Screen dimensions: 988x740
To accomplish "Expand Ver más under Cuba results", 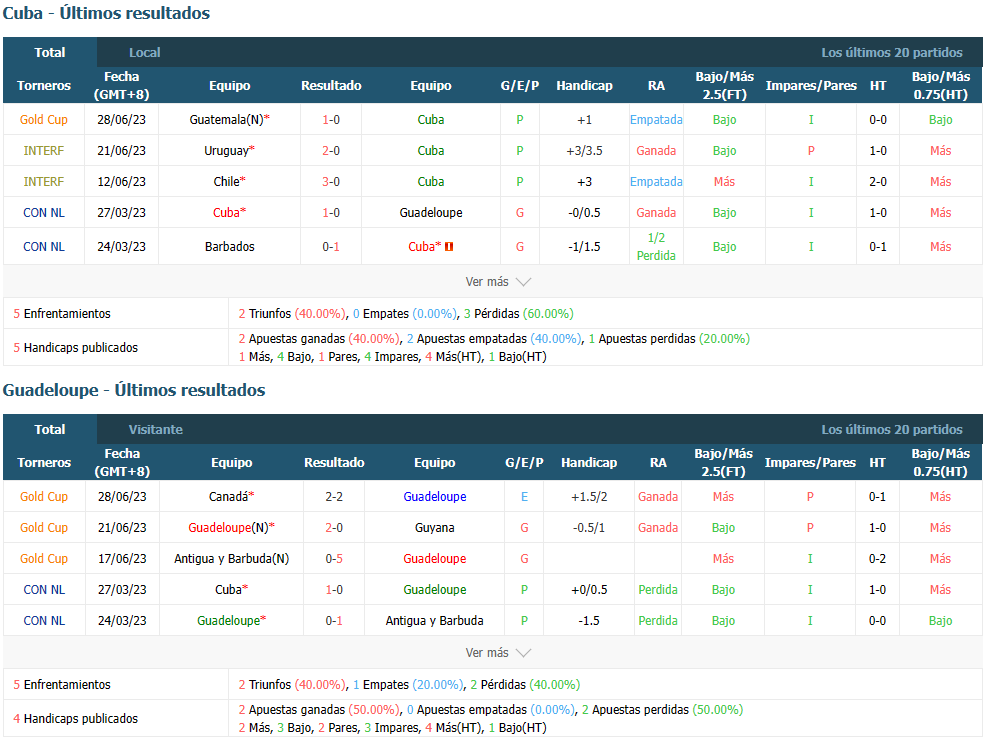I will pyautogui.click(x=498, y=282).
